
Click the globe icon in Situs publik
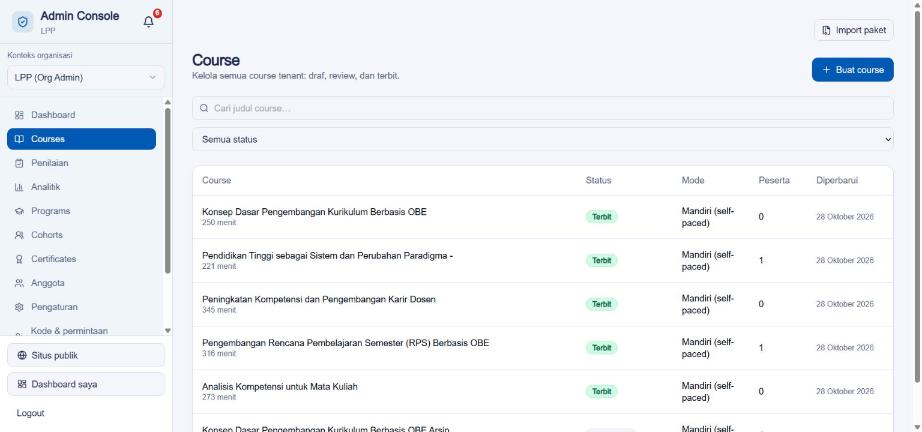click(x=22, y=356)
